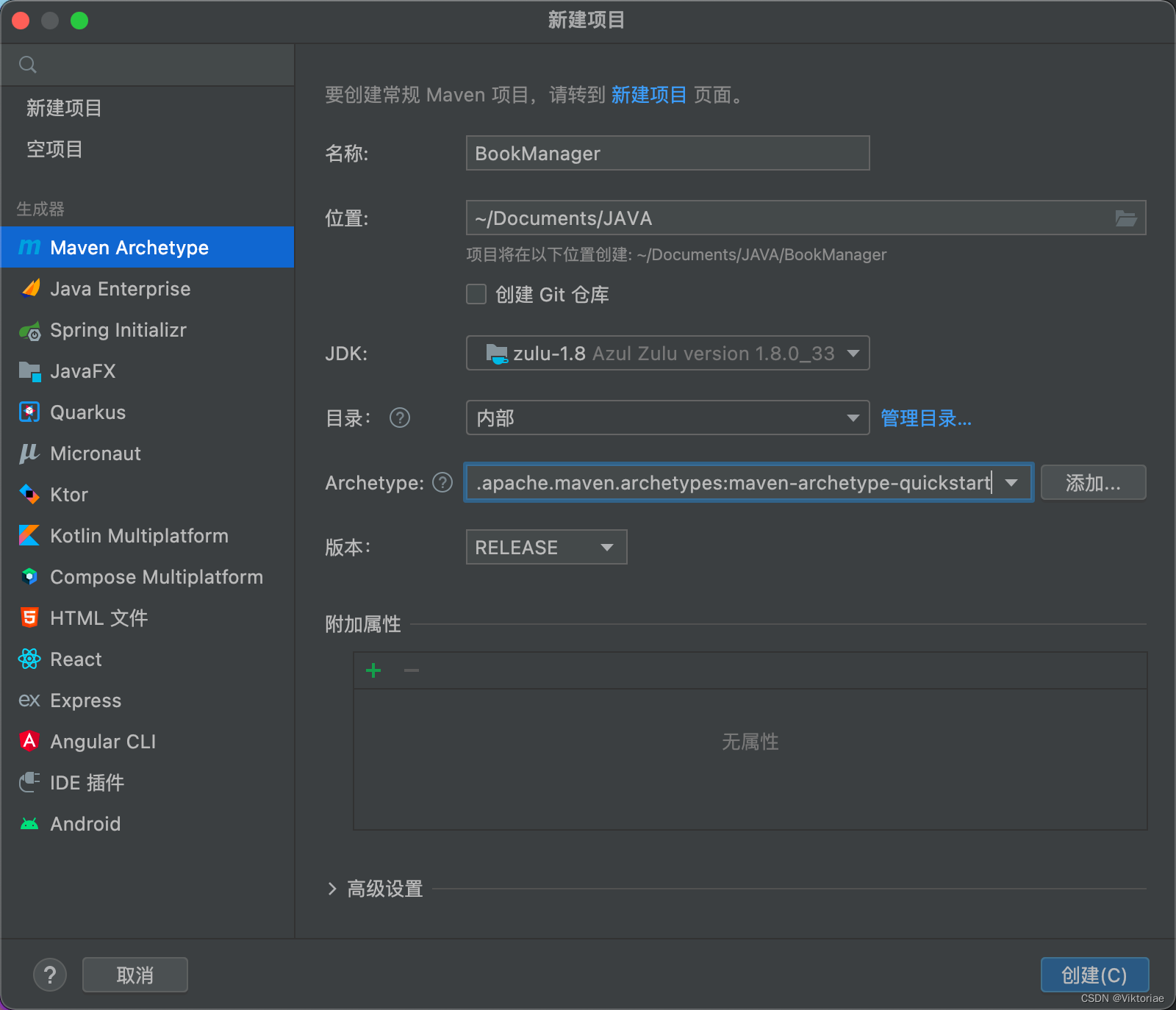Choose Compose Multiplatform generator

point(147,577)
